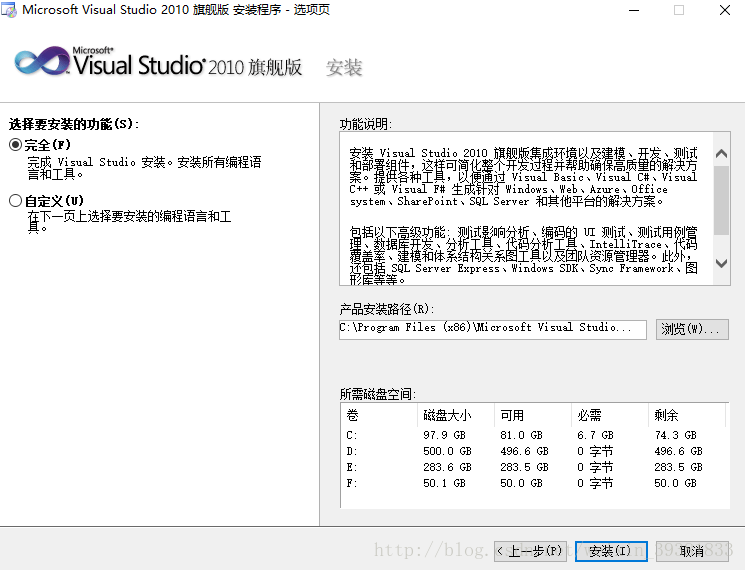745x570 pixels.
Task: Select the 完全(F) full install radio button
Action: [x=15, y=144]
